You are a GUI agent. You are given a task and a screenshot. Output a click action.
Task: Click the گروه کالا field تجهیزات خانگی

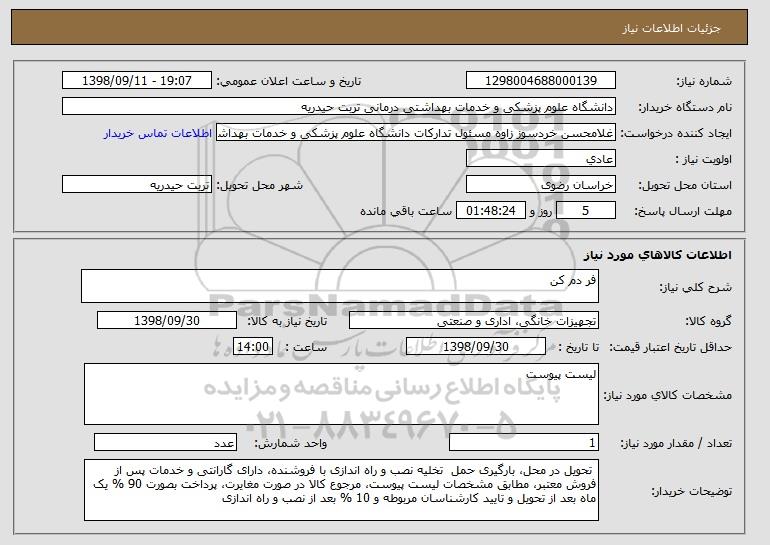click(x=474, y=321)
